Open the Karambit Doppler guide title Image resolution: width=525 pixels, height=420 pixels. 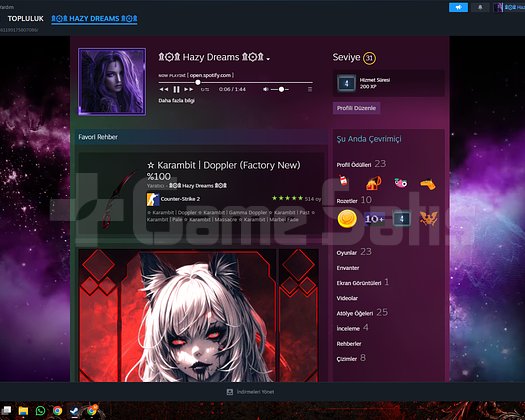tap(224, 170)
